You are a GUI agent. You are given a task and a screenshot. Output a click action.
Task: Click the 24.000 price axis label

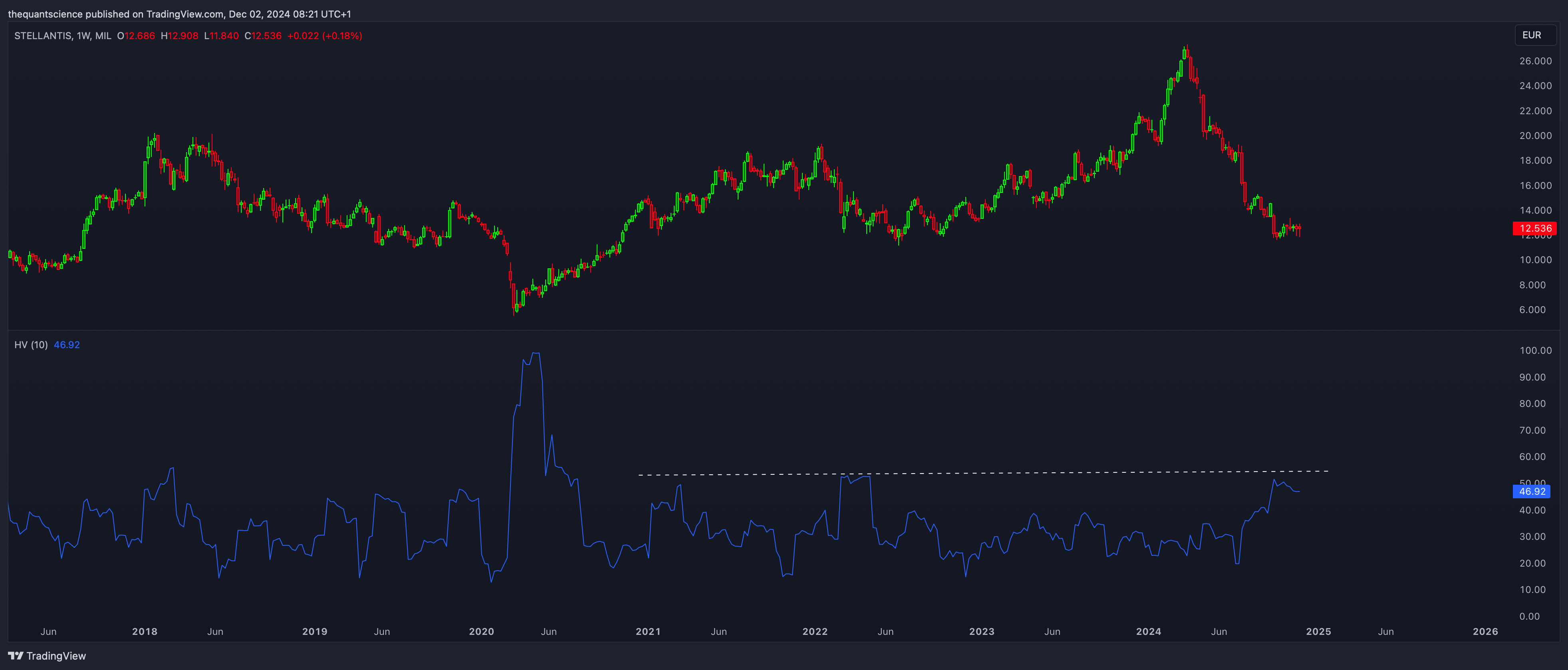coord(1535,86)
